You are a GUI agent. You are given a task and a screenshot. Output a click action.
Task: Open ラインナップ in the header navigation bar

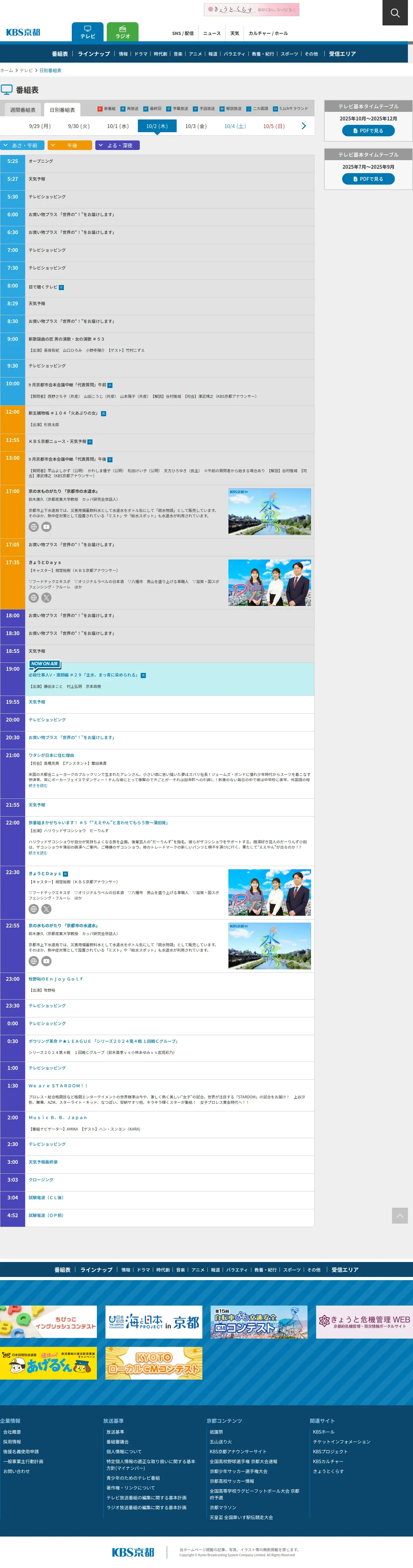point(94,54)
